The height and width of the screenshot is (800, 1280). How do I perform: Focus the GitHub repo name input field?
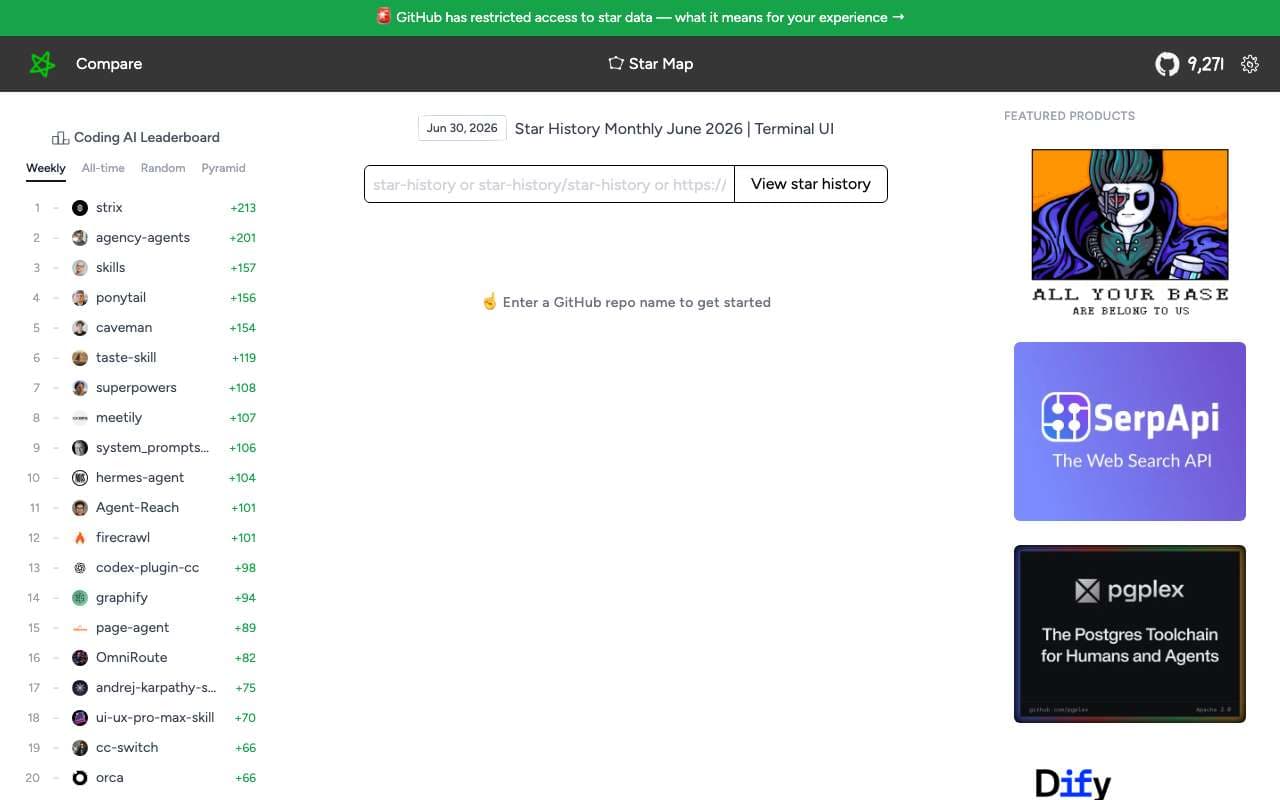click(x=549, y=184)
